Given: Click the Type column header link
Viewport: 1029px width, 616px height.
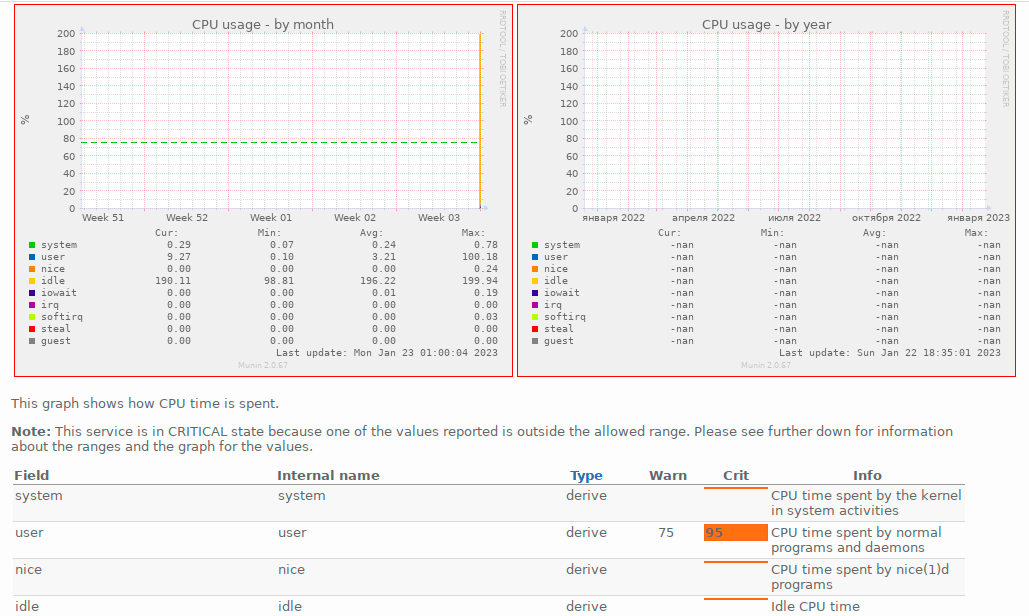Looking at the screenshot, I should click(x=586, y=476).
